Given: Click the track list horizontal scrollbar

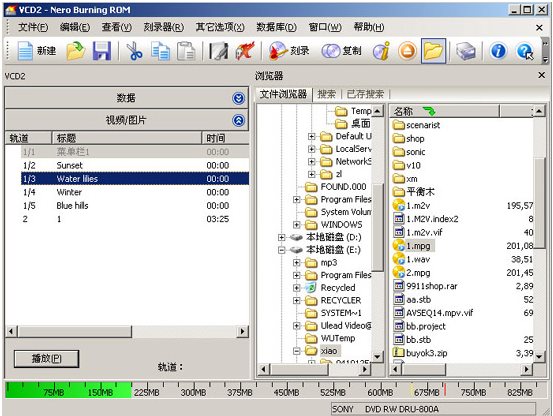Looking at the screenshot, I should 127,331.
